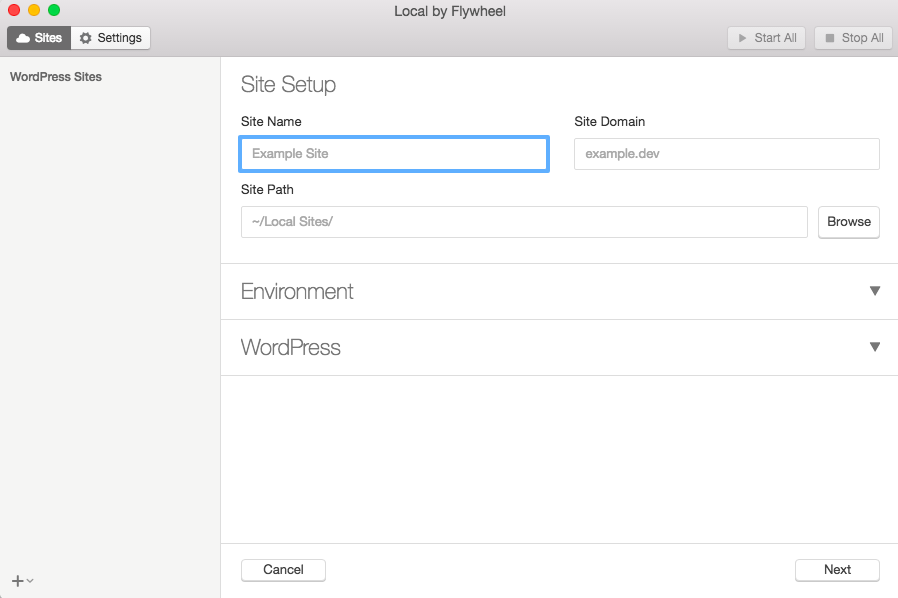The height and width of the screenshot is (598, 898).
Task: Proceed with the Next button
Action: coord(837,570)
